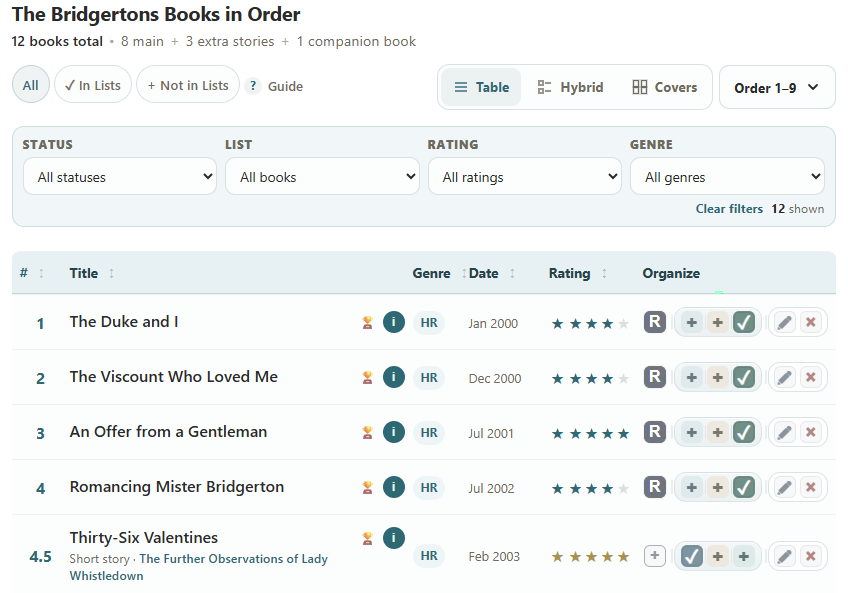Set star rating for An Offer from a Gentleman
This screenshot has height=593, width=848.
(x=590, y=433)
